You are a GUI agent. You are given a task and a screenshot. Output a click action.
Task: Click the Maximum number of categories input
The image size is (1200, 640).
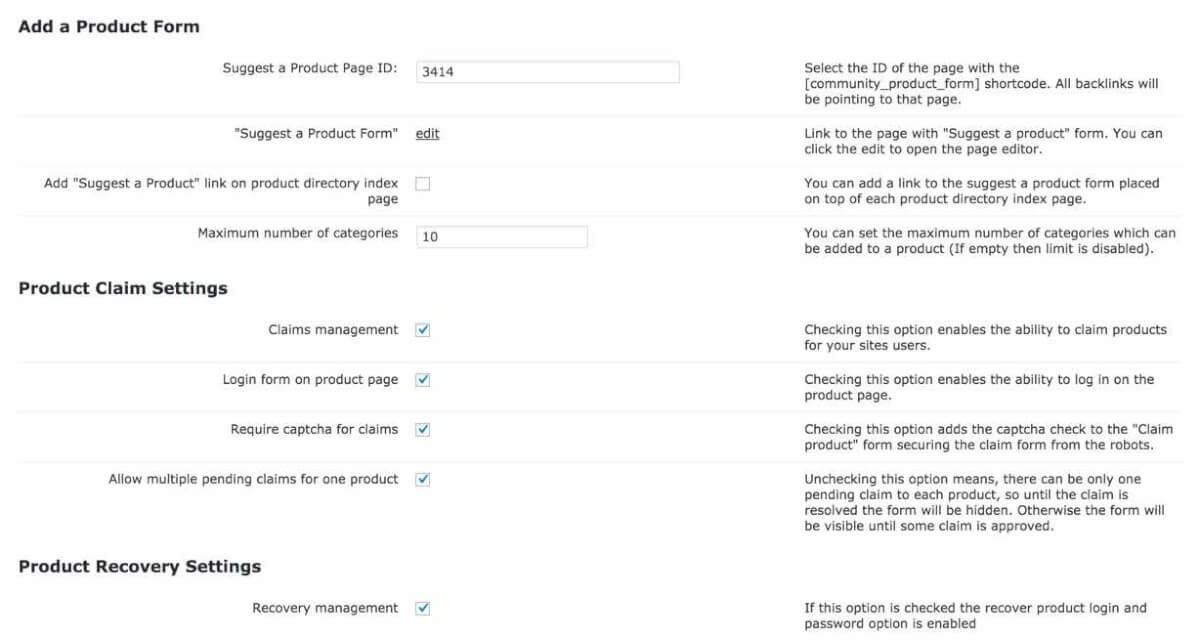tap(501, 237)
